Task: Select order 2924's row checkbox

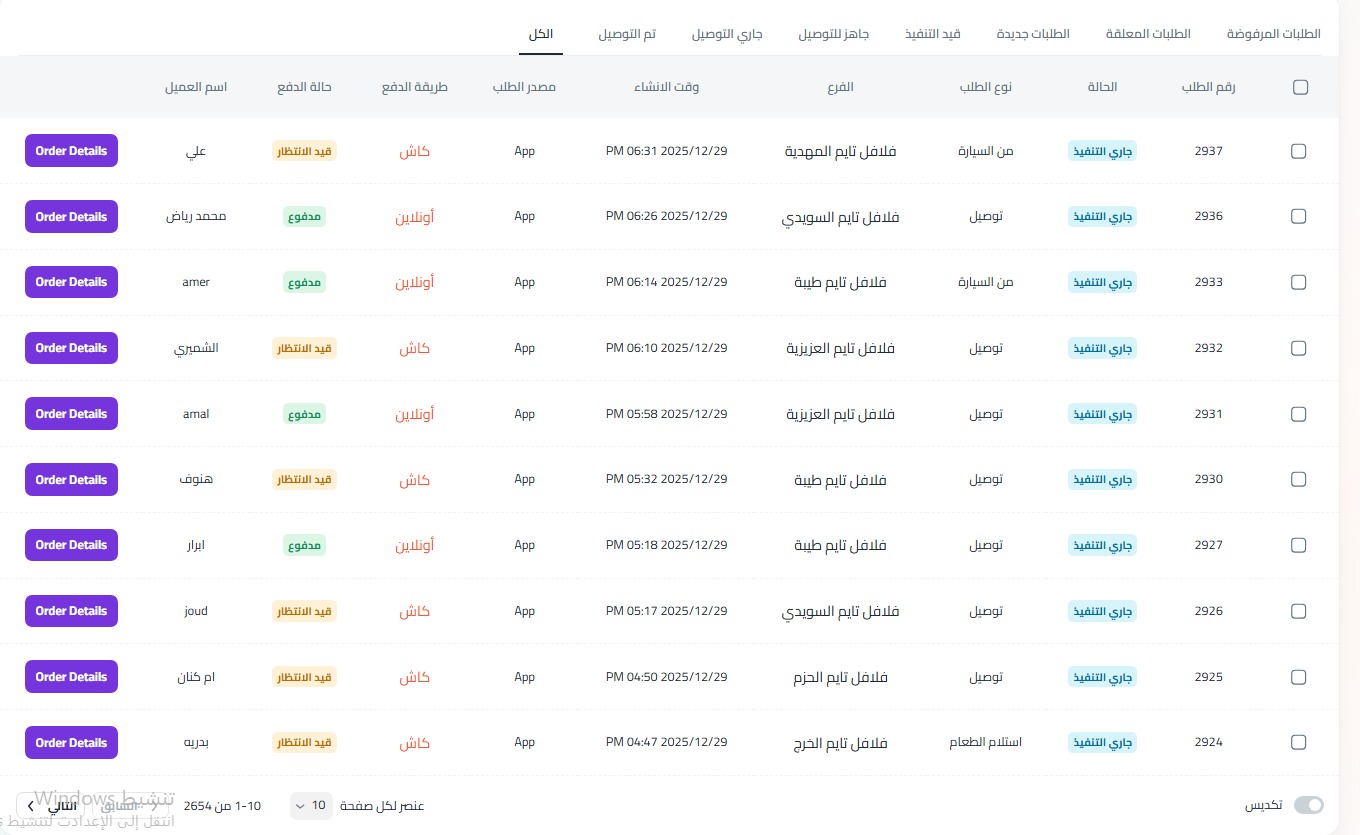Action: tap(1298, 742)
